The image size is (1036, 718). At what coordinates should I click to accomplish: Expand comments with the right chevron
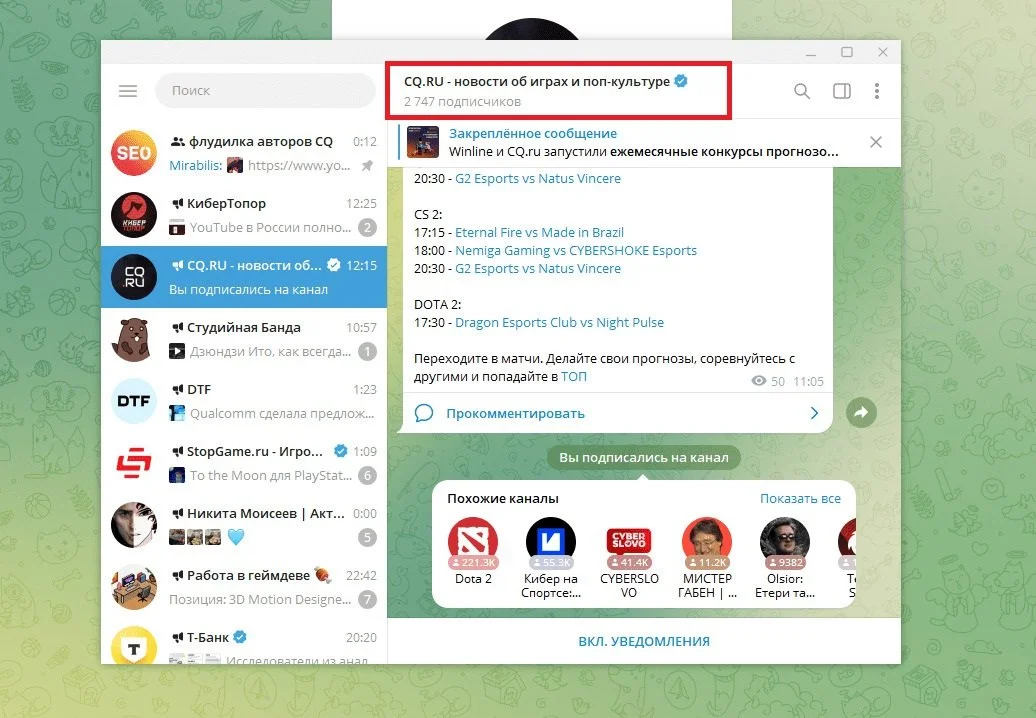click(x=814, y=413)
